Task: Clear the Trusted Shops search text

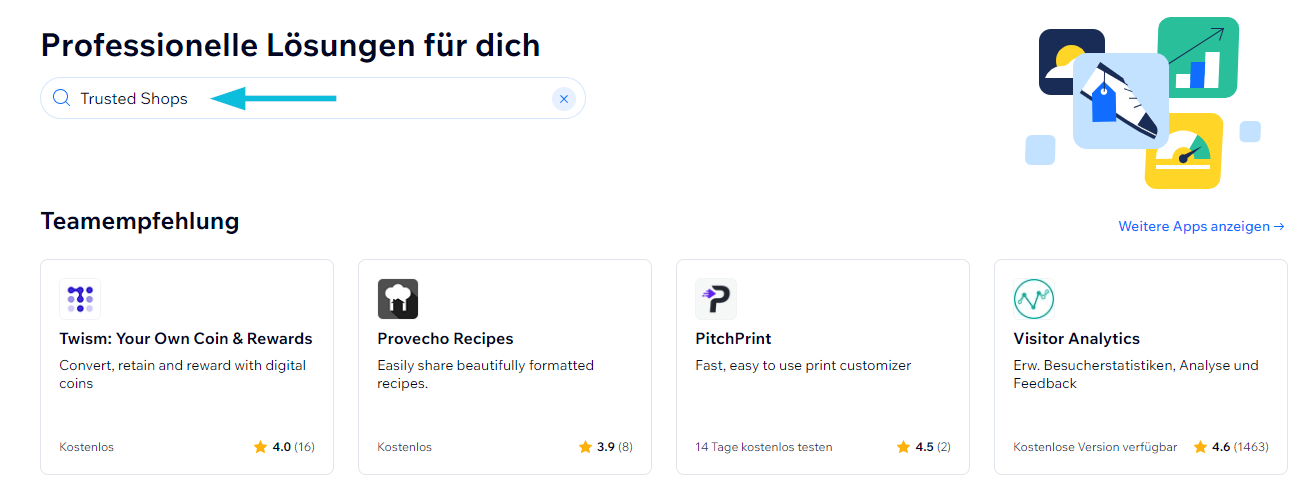Action: tap(564, 98)
